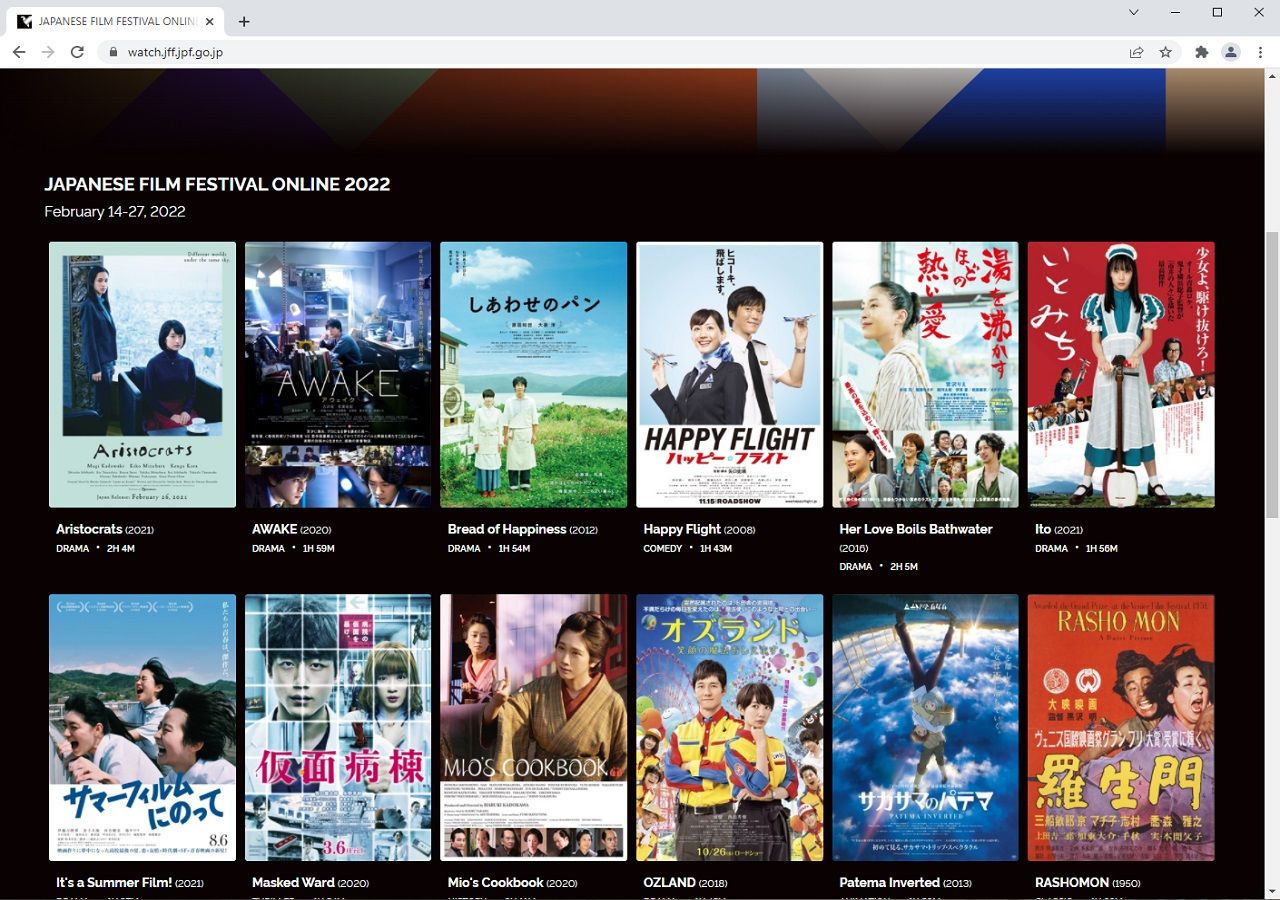Open the Aristocrats film poster
This screenshot has height=900, width=1280.
(142, 375)
